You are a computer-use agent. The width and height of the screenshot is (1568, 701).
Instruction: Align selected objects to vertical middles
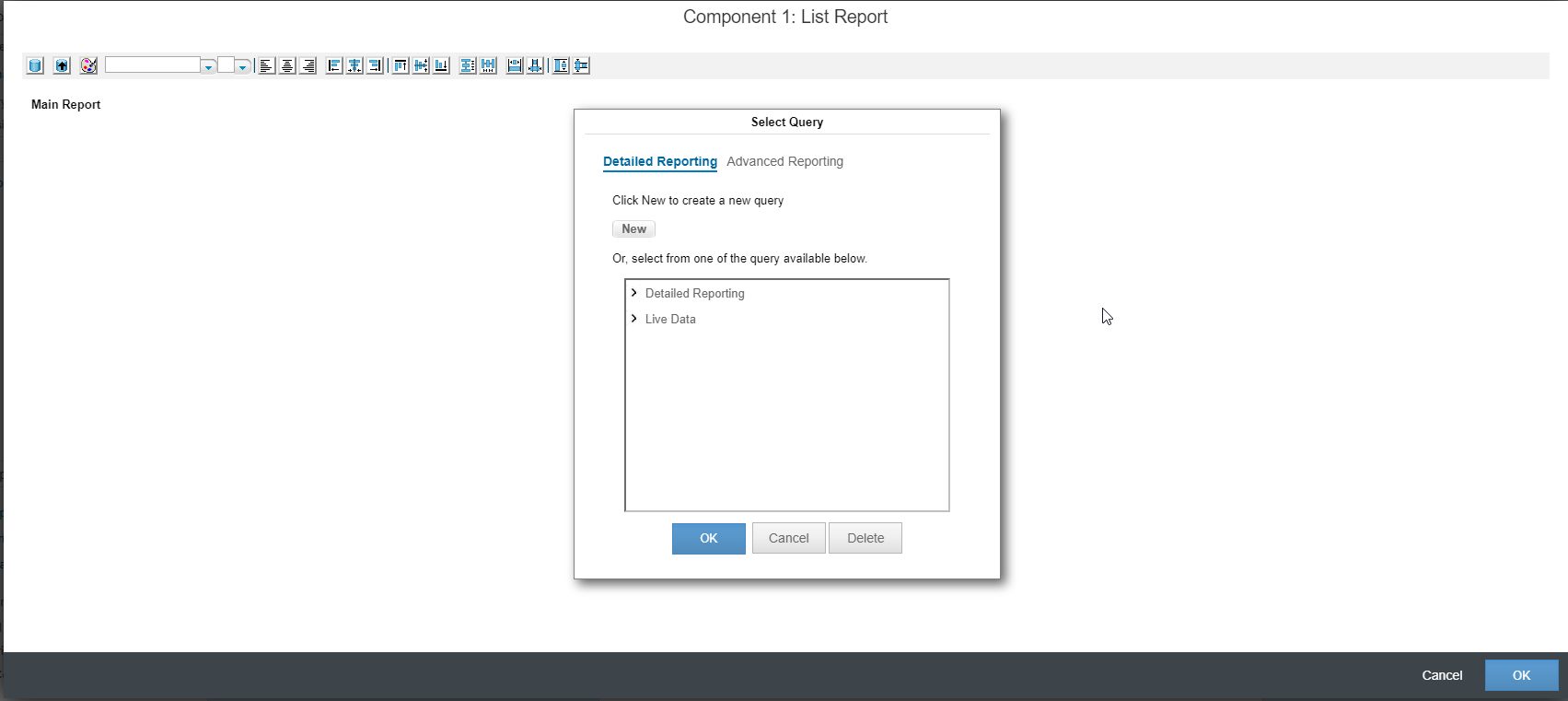click(x=421, y=65)
